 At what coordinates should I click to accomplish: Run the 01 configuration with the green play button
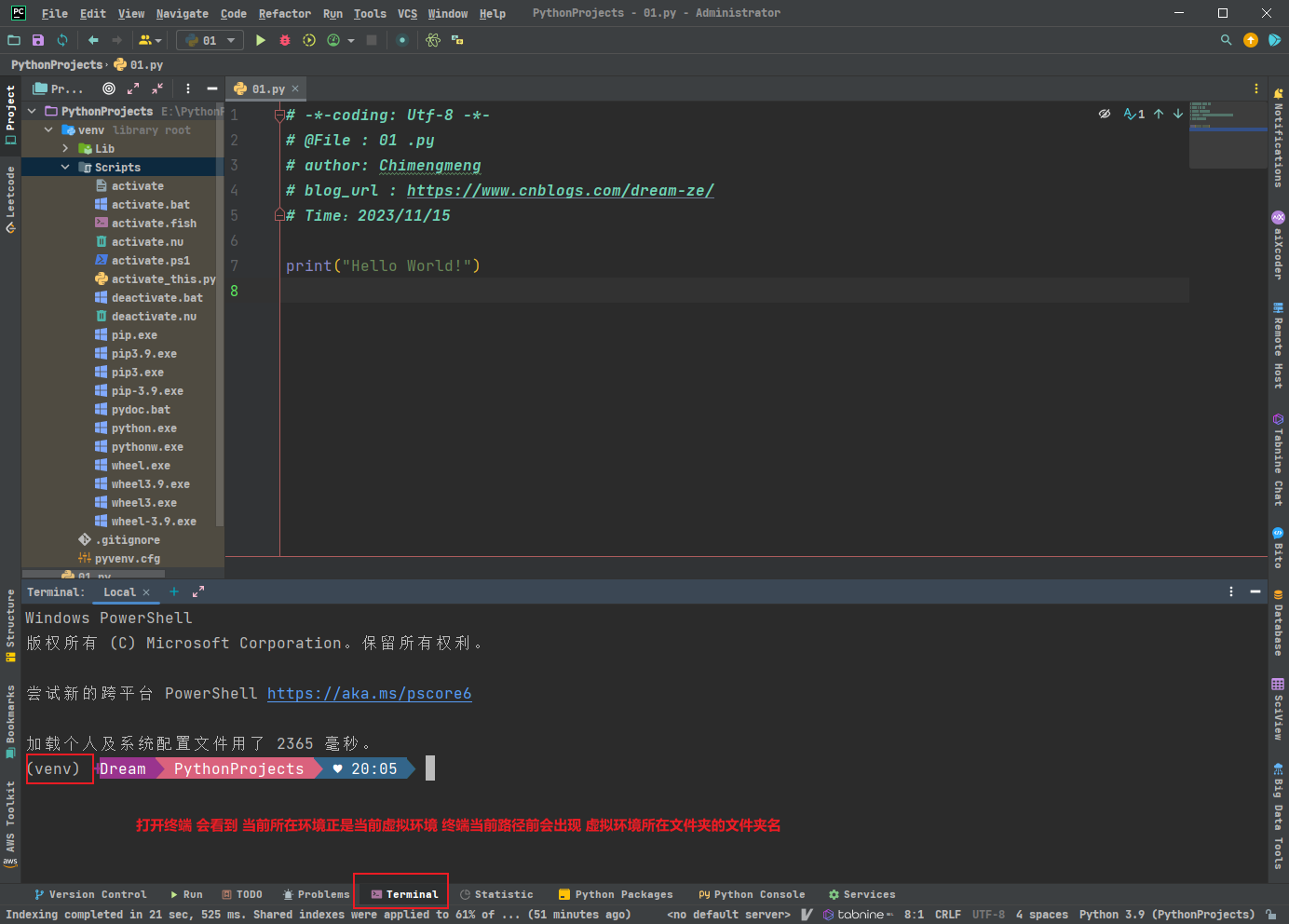(261, 40)
